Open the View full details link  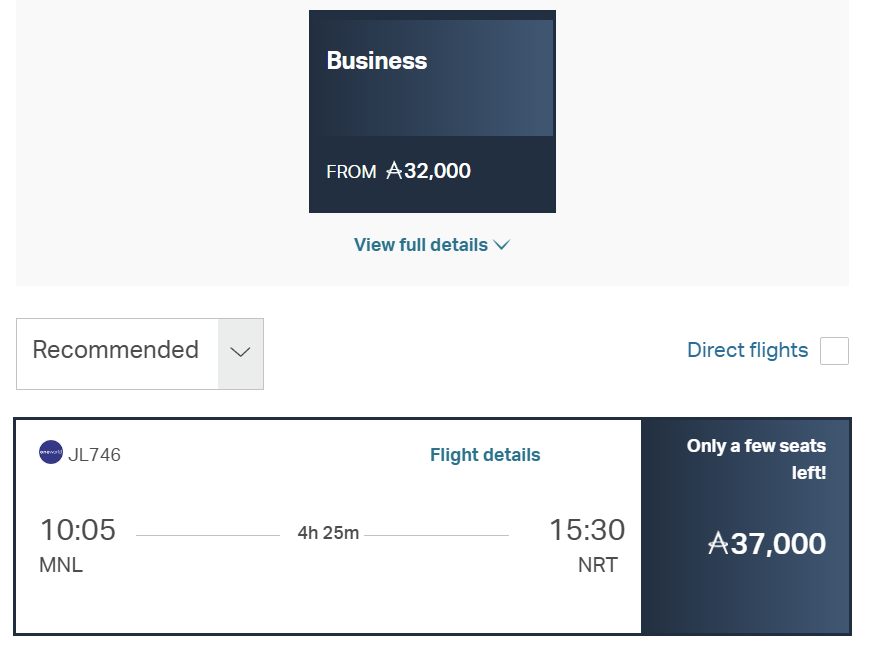(x=421, y=245)
